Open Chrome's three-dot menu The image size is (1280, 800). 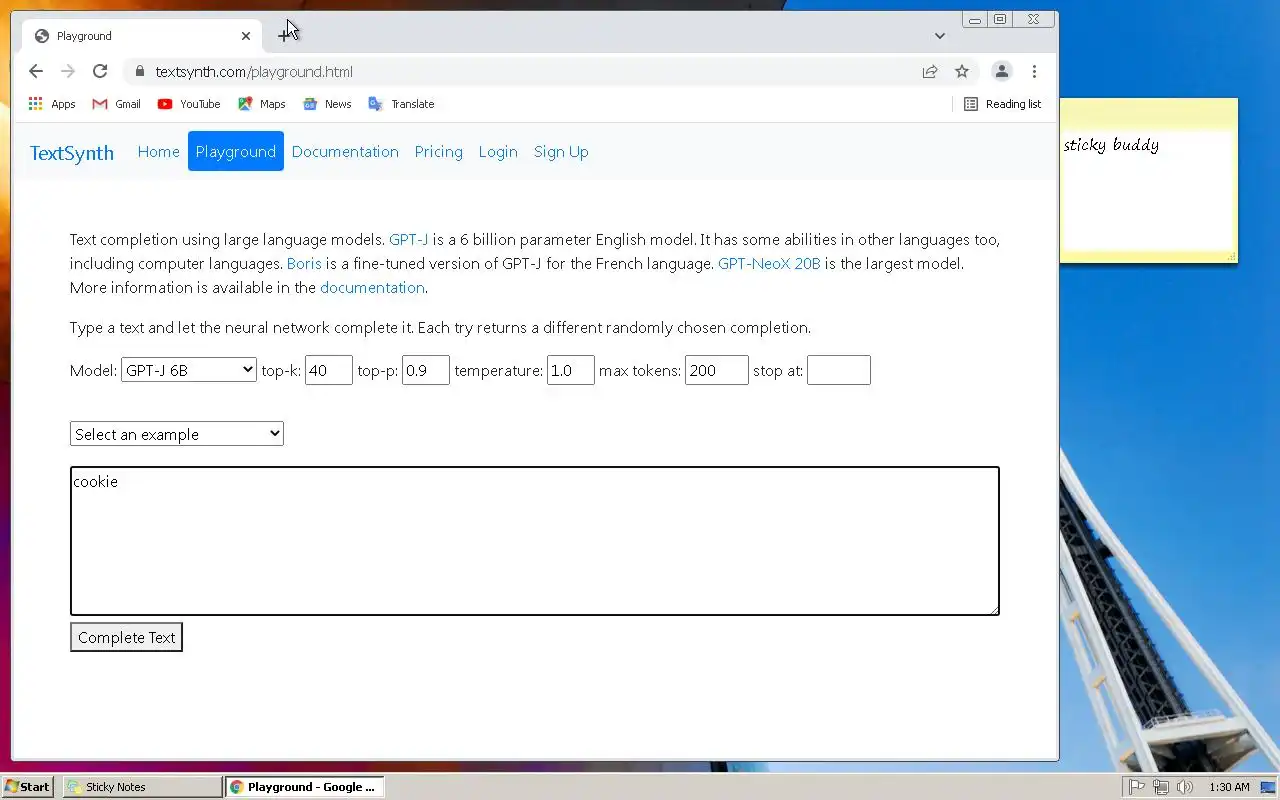pyautogui.click(x=1034, y=71)
